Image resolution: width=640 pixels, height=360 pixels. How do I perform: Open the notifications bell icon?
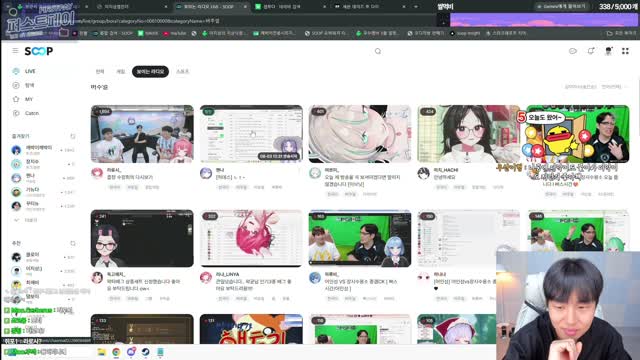tap(591, 51)
